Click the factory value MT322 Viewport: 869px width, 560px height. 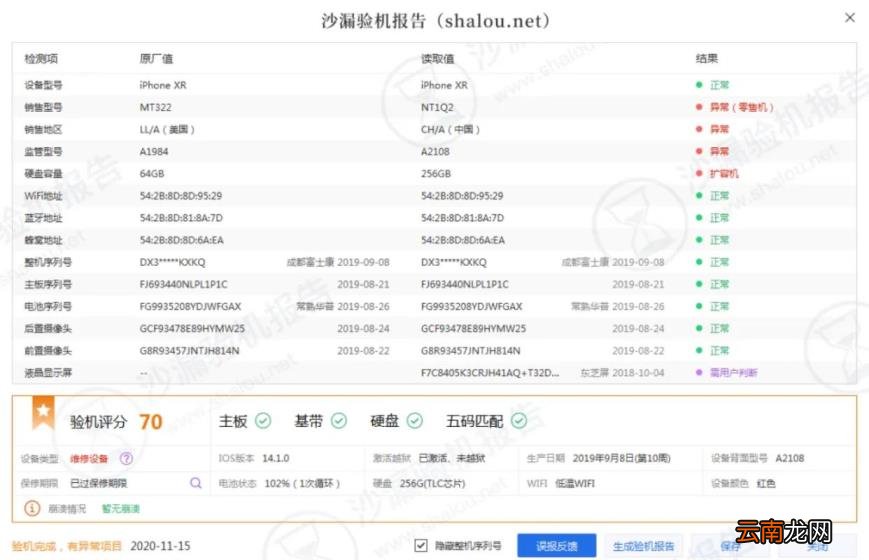156,107
